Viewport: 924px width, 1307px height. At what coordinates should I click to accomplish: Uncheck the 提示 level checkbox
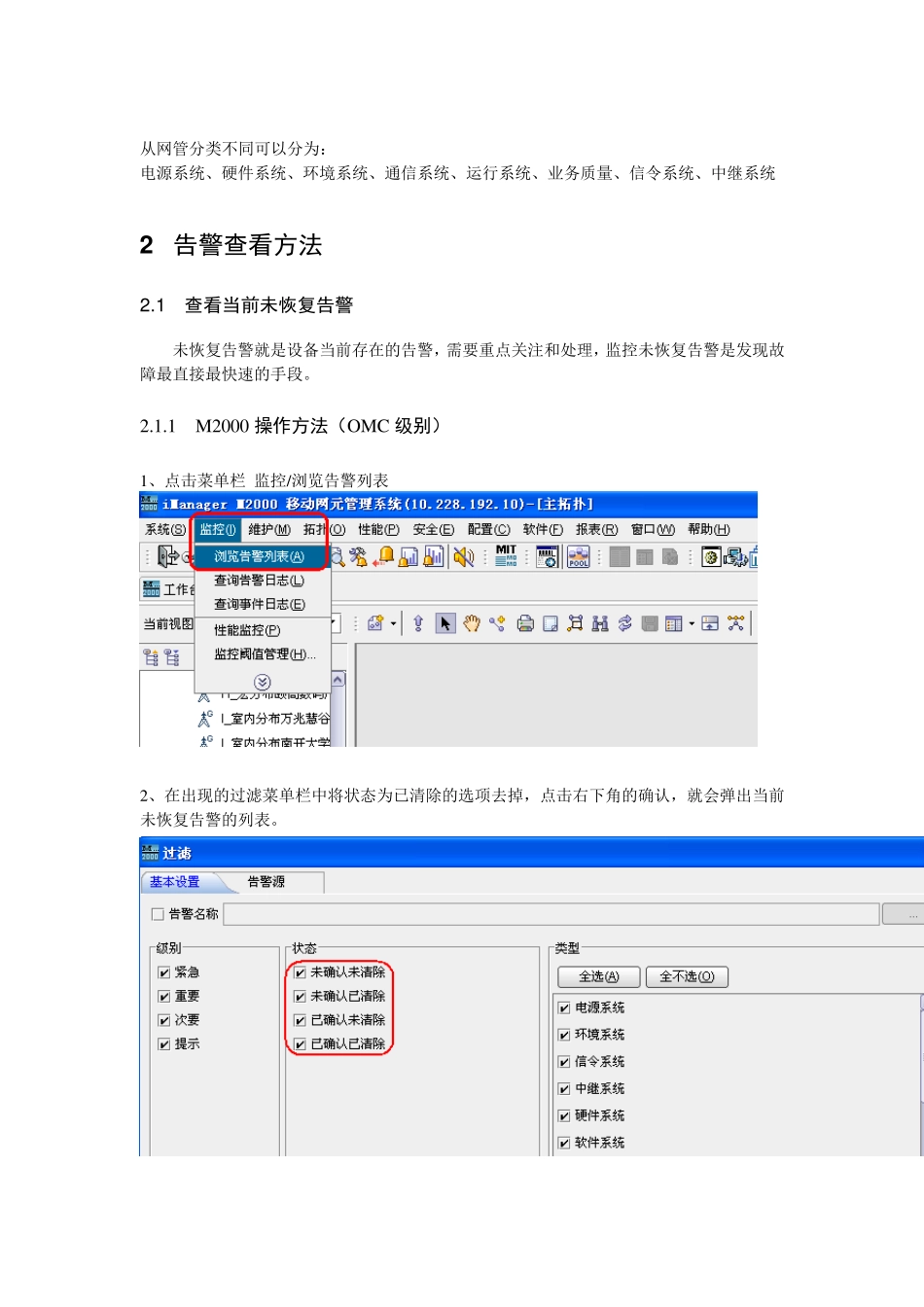pyautogui.click(x=164, y=1043)
